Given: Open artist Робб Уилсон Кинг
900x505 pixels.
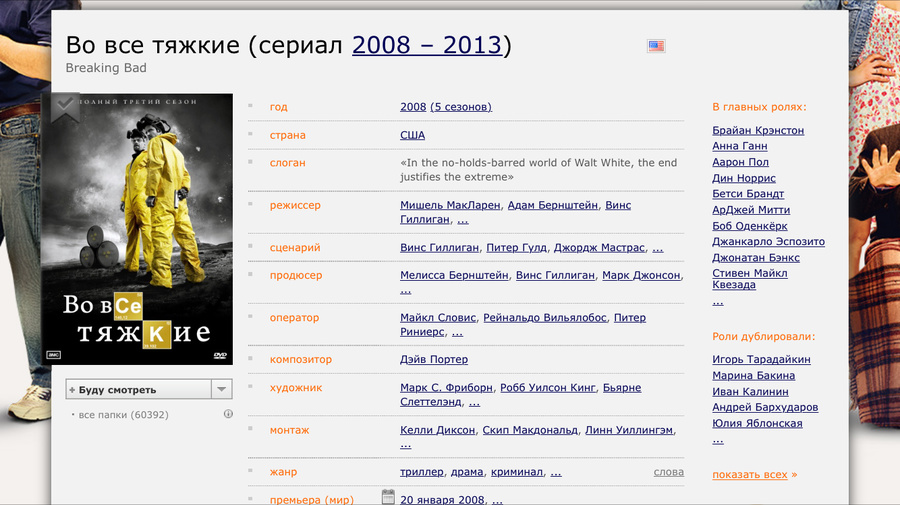Looking at the screenshot, I should click(x=548, y=387).
